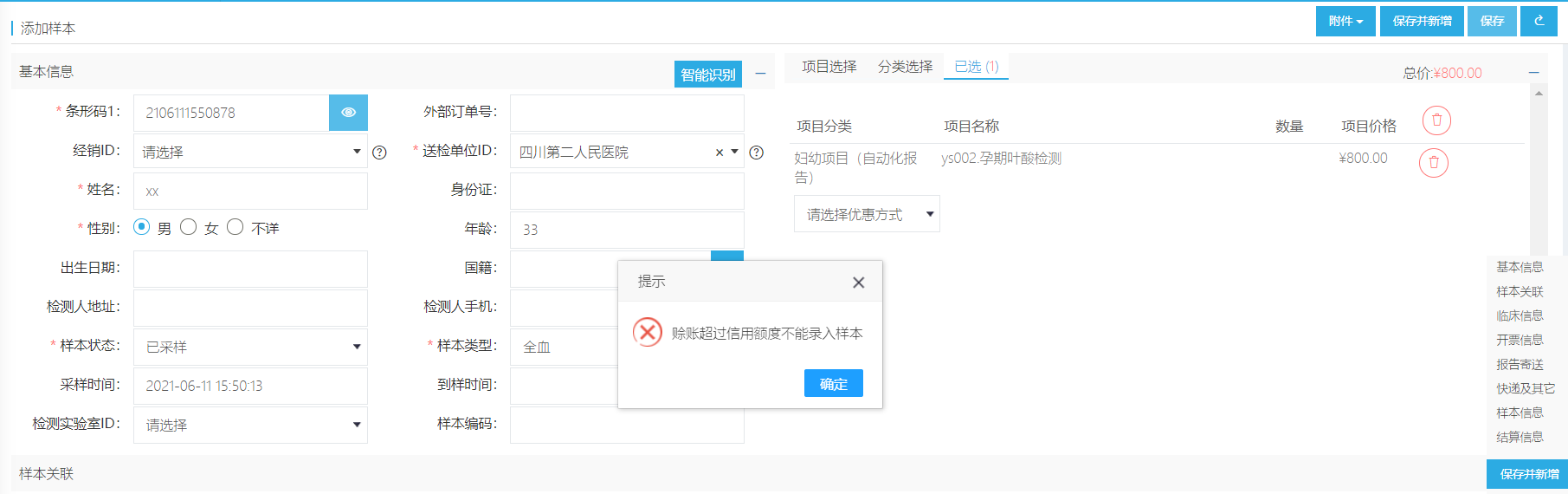Click top 保存并新增 button

tap(1422, 21)
